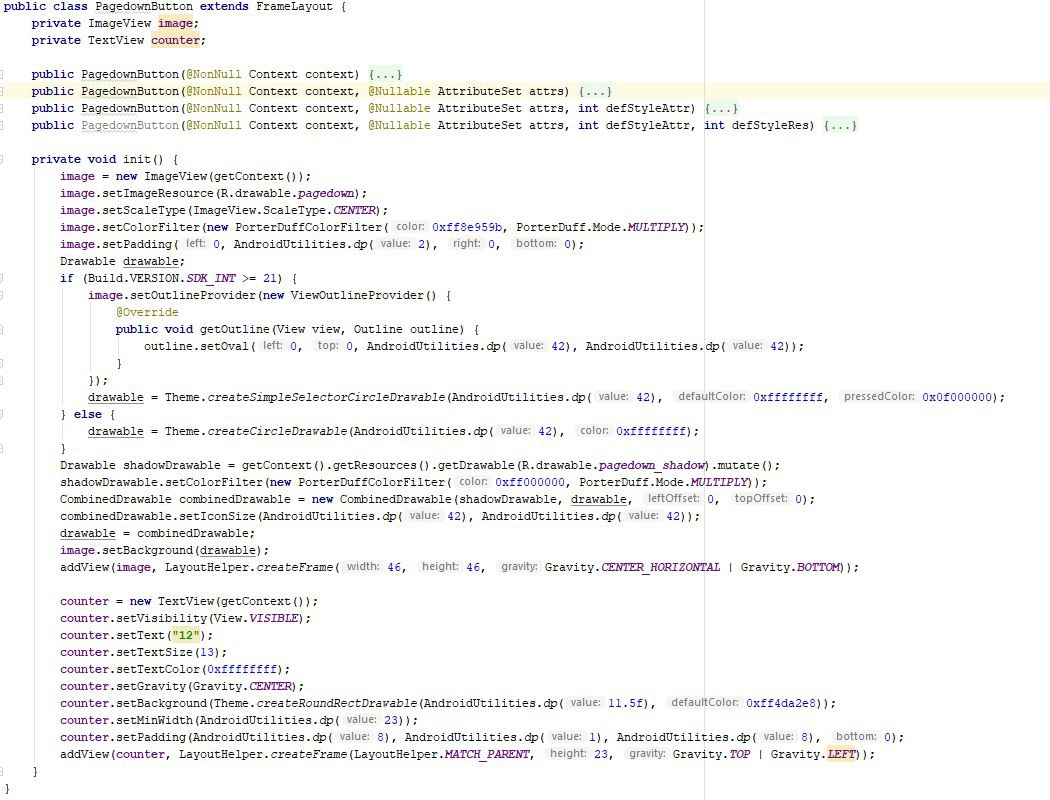The image size is (1050, 800).
Task: Click createCircleDrawable method call
Action: click(277, 432)
